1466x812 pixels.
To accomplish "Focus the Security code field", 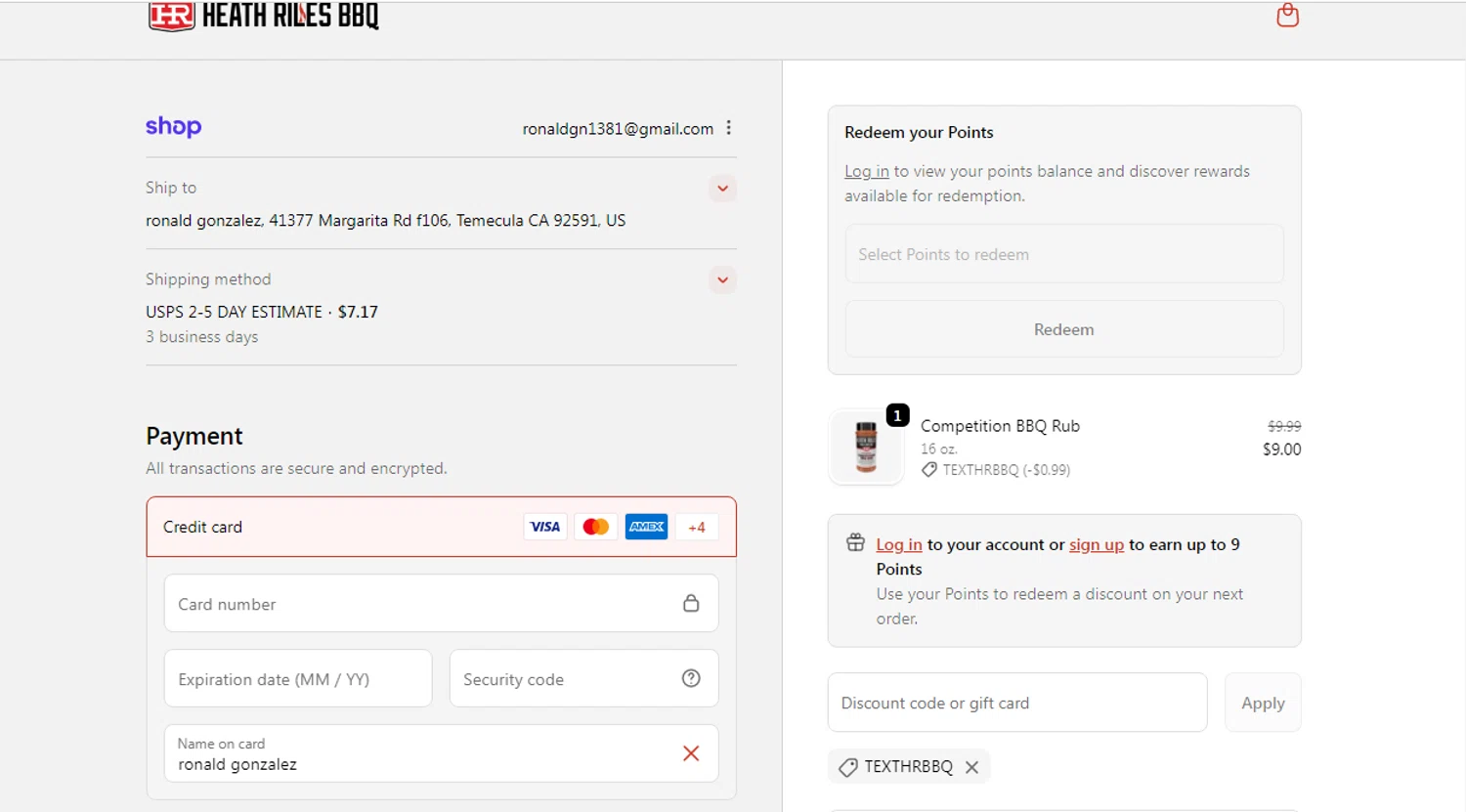I will coord(583,679).
